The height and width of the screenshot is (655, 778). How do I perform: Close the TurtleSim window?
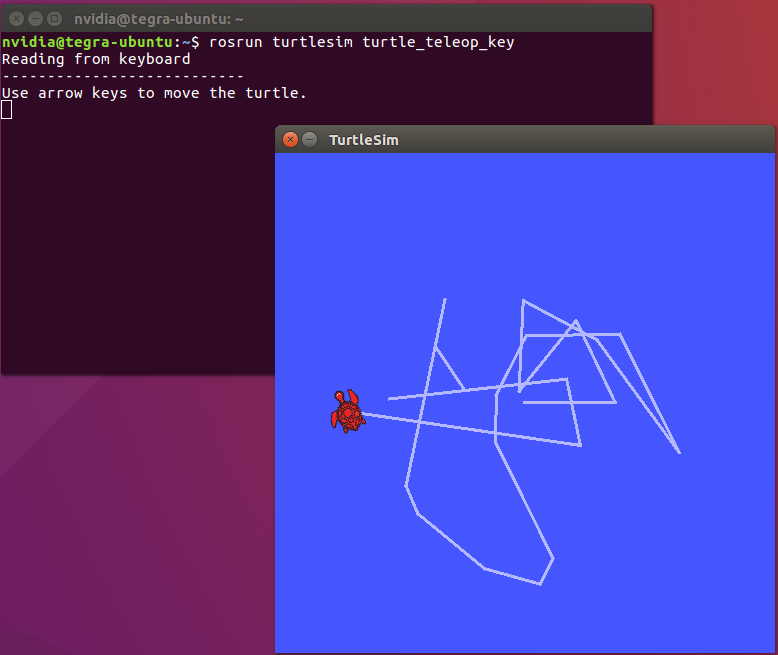point(290,139)
